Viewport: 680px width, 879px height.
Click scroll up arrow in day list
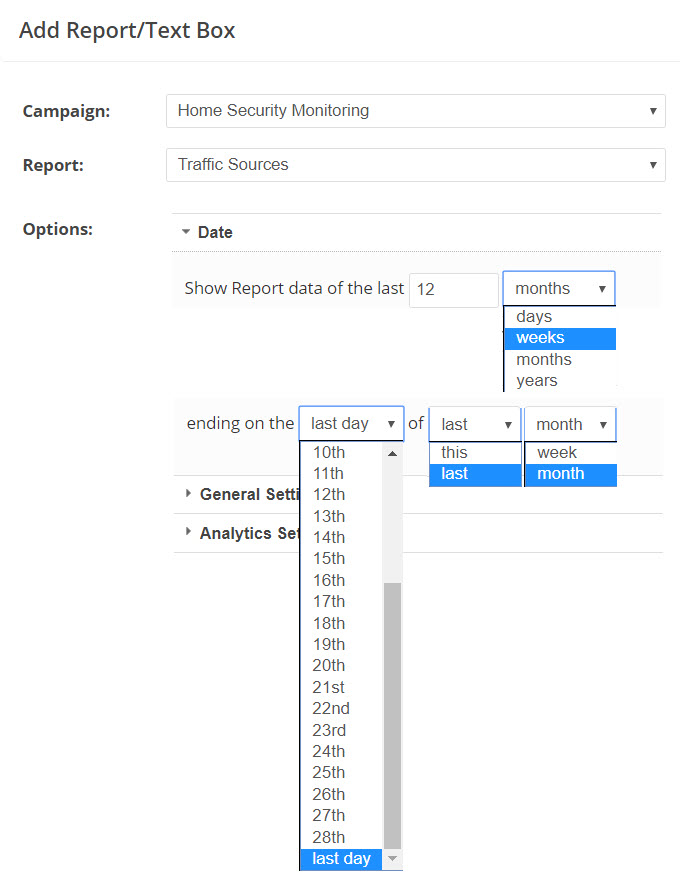pos(392,454)
